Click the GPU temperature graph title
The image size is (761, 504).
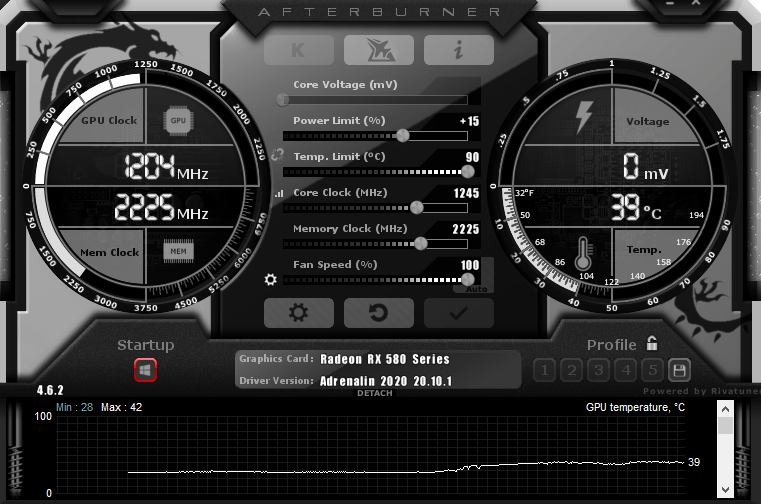(x=635, y=407)
